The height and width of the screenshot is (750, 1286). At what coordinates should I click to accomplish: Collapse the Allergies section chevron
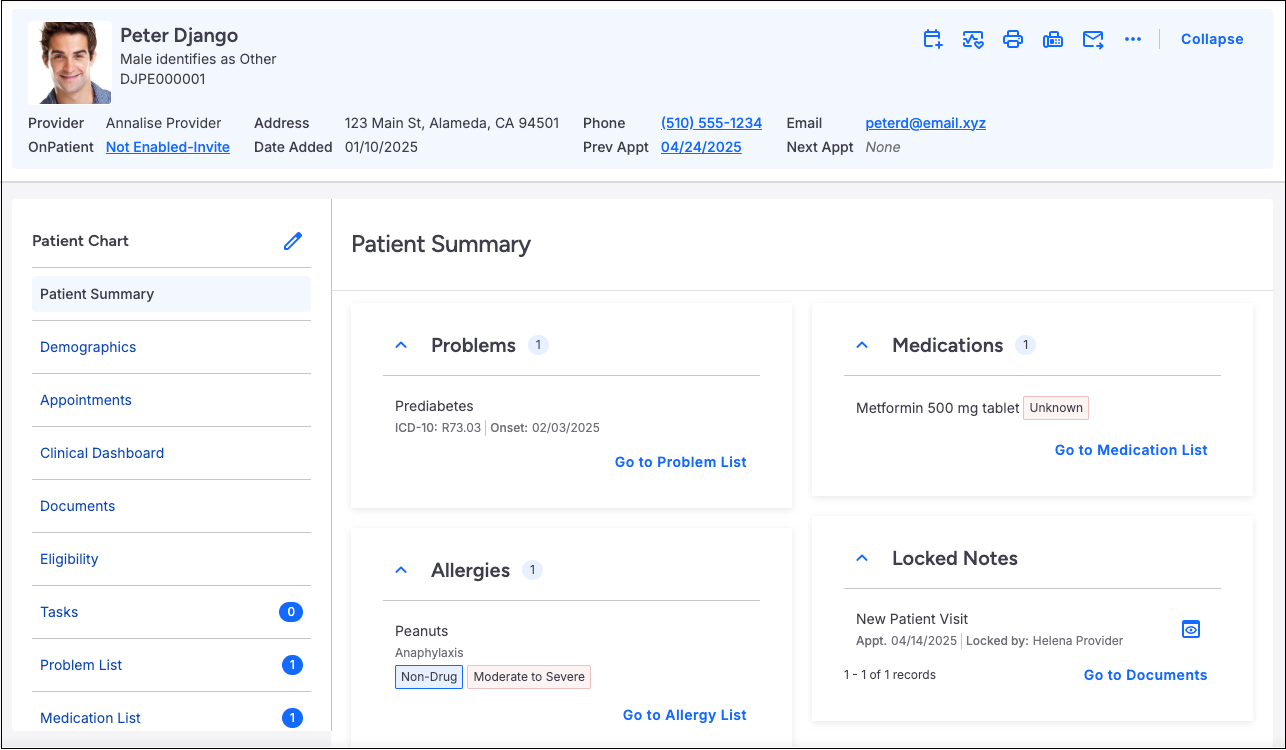point(401,570)
